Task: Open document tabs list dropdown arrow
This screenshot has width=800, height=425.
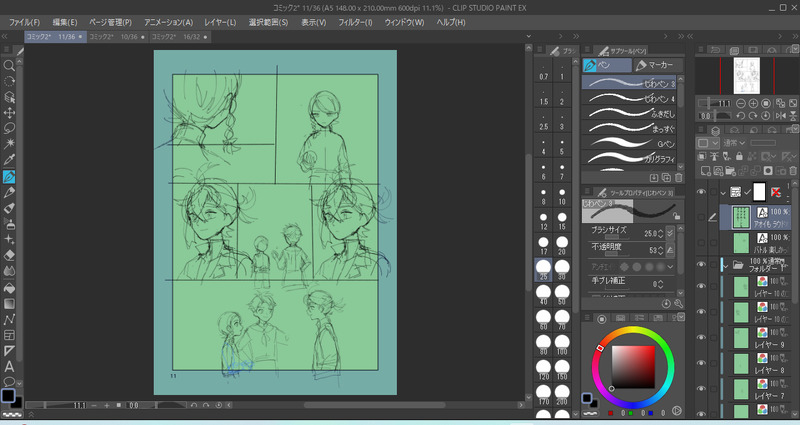Action: [529, 36]
